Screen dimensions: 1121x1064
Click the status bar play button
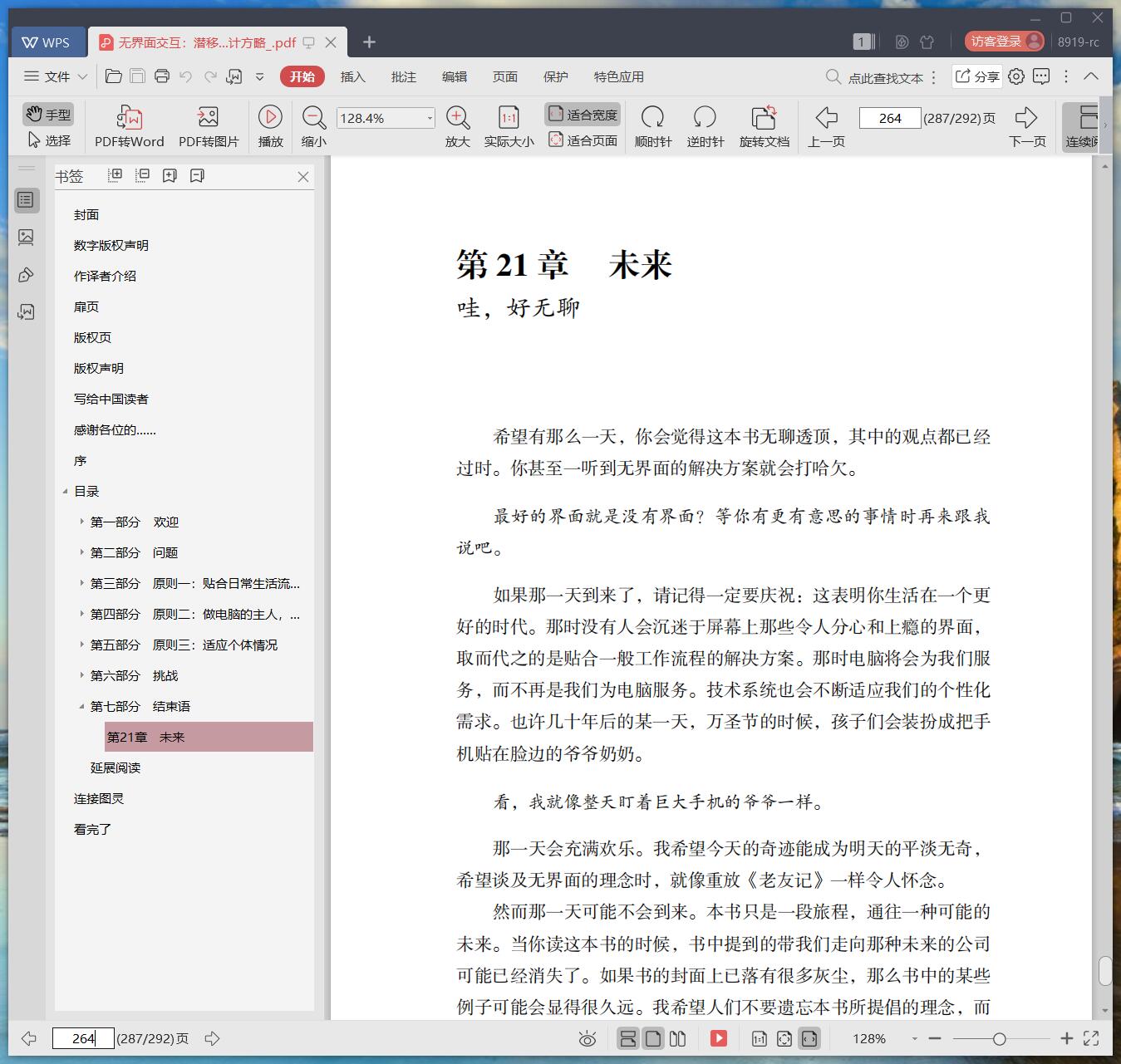(x=719, y=1038)
